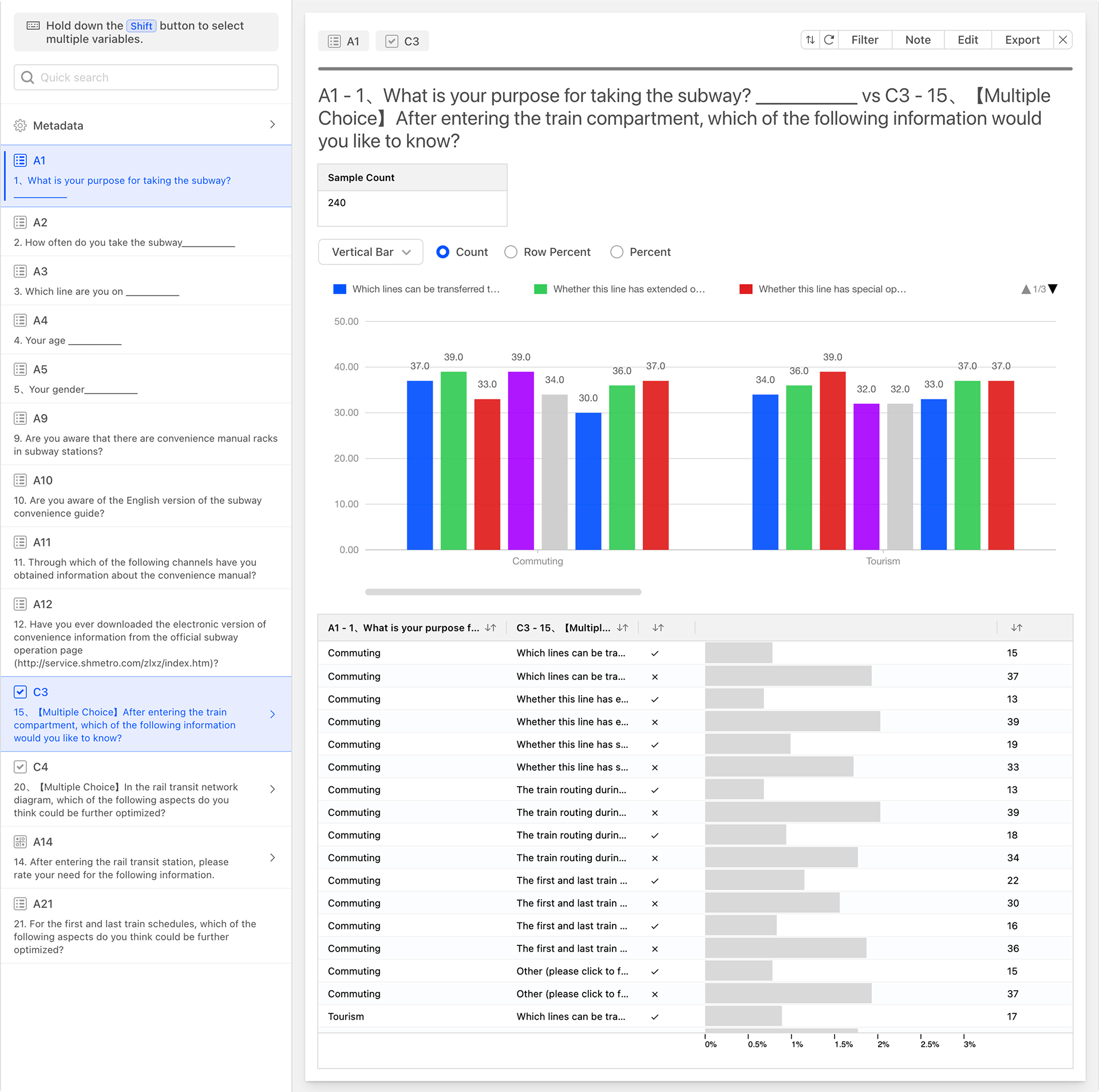
Task: Click the list icon next to A3
Action: point(21,271)
